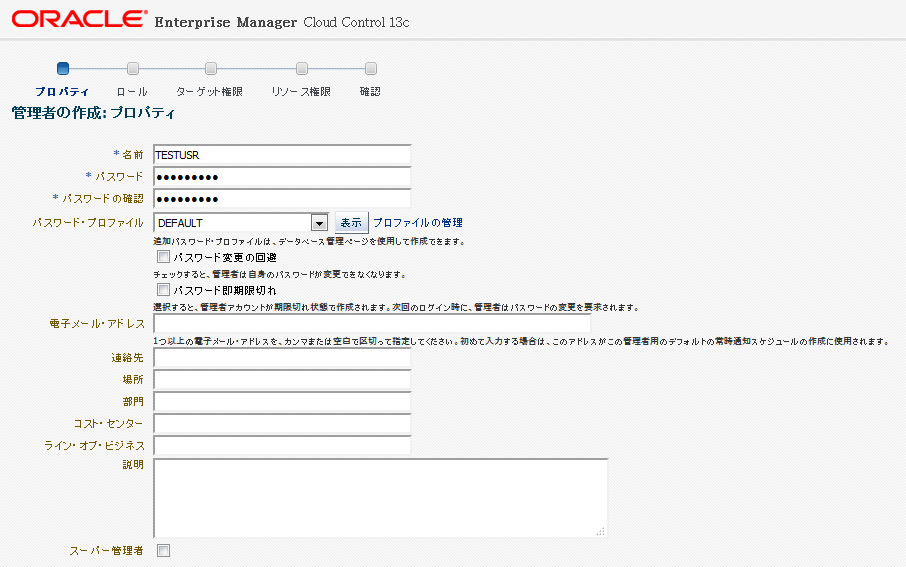Click the 説明 textarea resize grip
Viewport: 906px width, 567px height.
coord(601,531)
